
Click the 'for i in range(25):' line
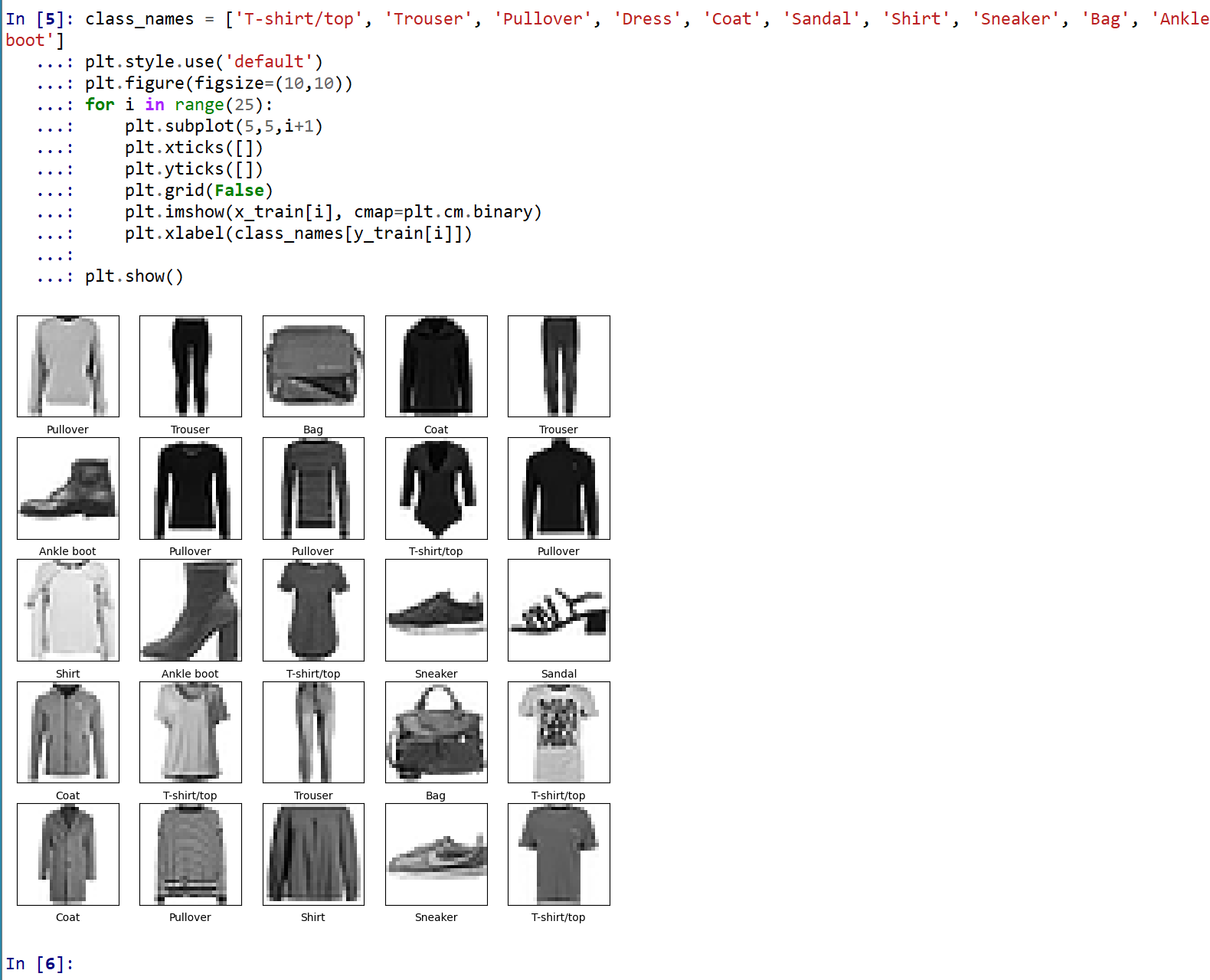click(179, 104)
